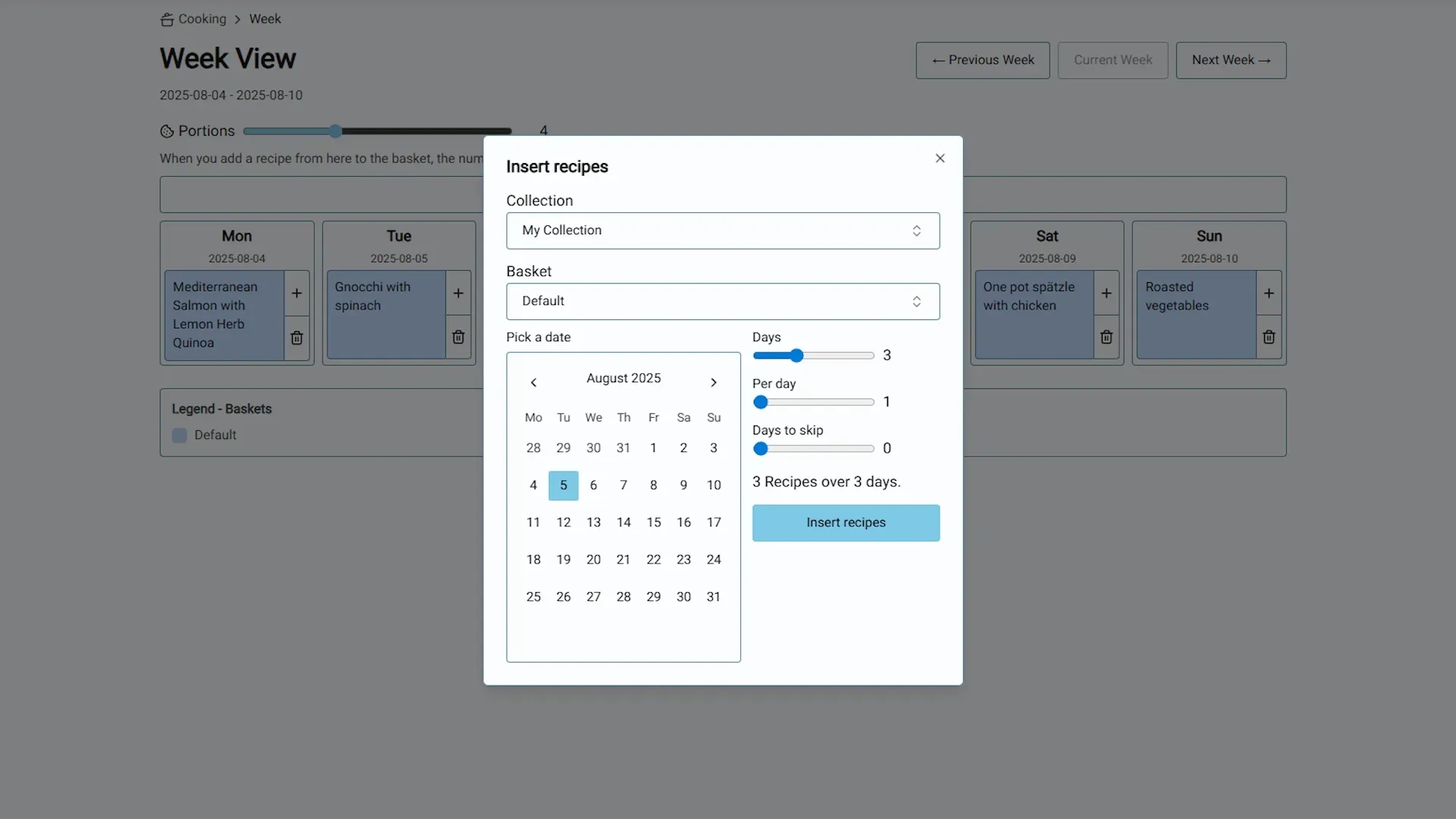Click plus icon on Saturday's spätzle recipe
The height and width of the screenshot is (819, 1456).
click(1106, 293)
